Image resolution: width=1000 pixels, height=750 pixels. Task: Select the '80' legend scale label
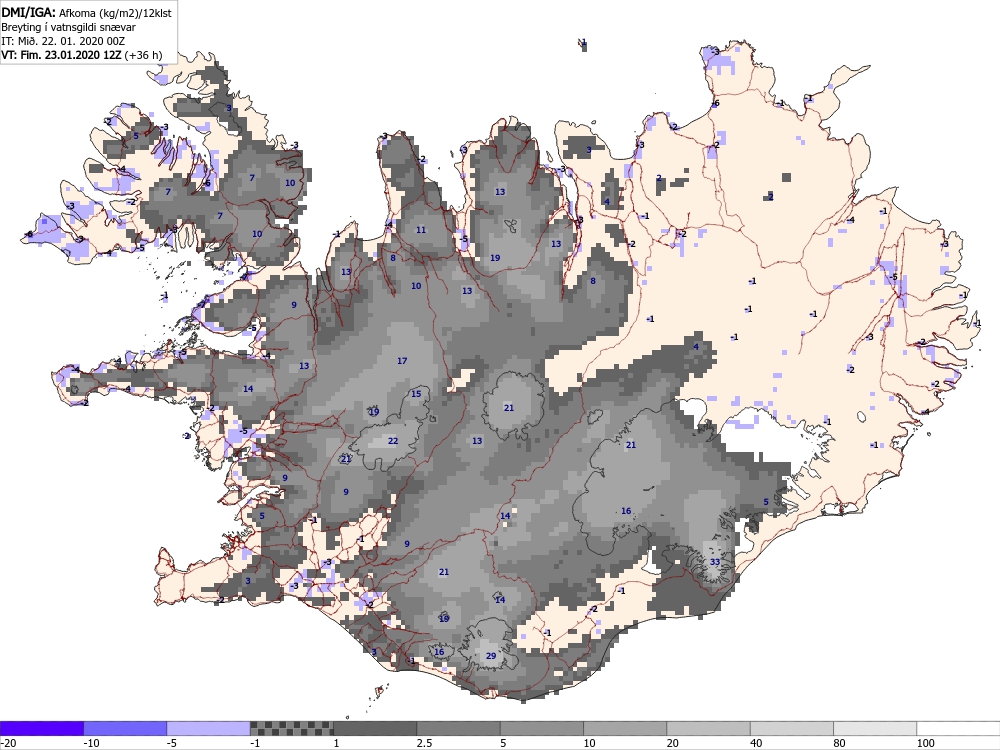pos(839,743)
